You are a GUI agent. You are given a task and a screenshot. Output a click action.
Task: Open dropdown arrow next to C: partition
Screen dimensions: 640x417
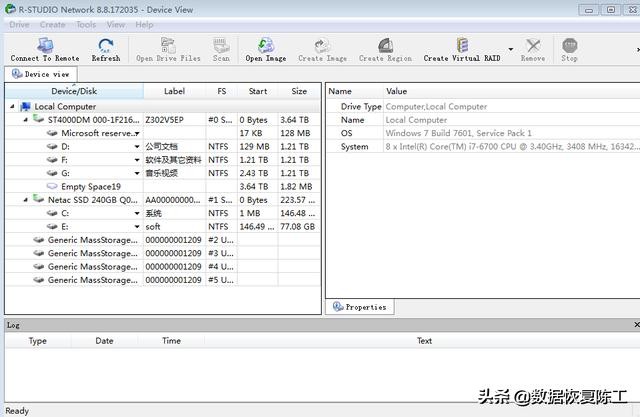pos(137,214)
